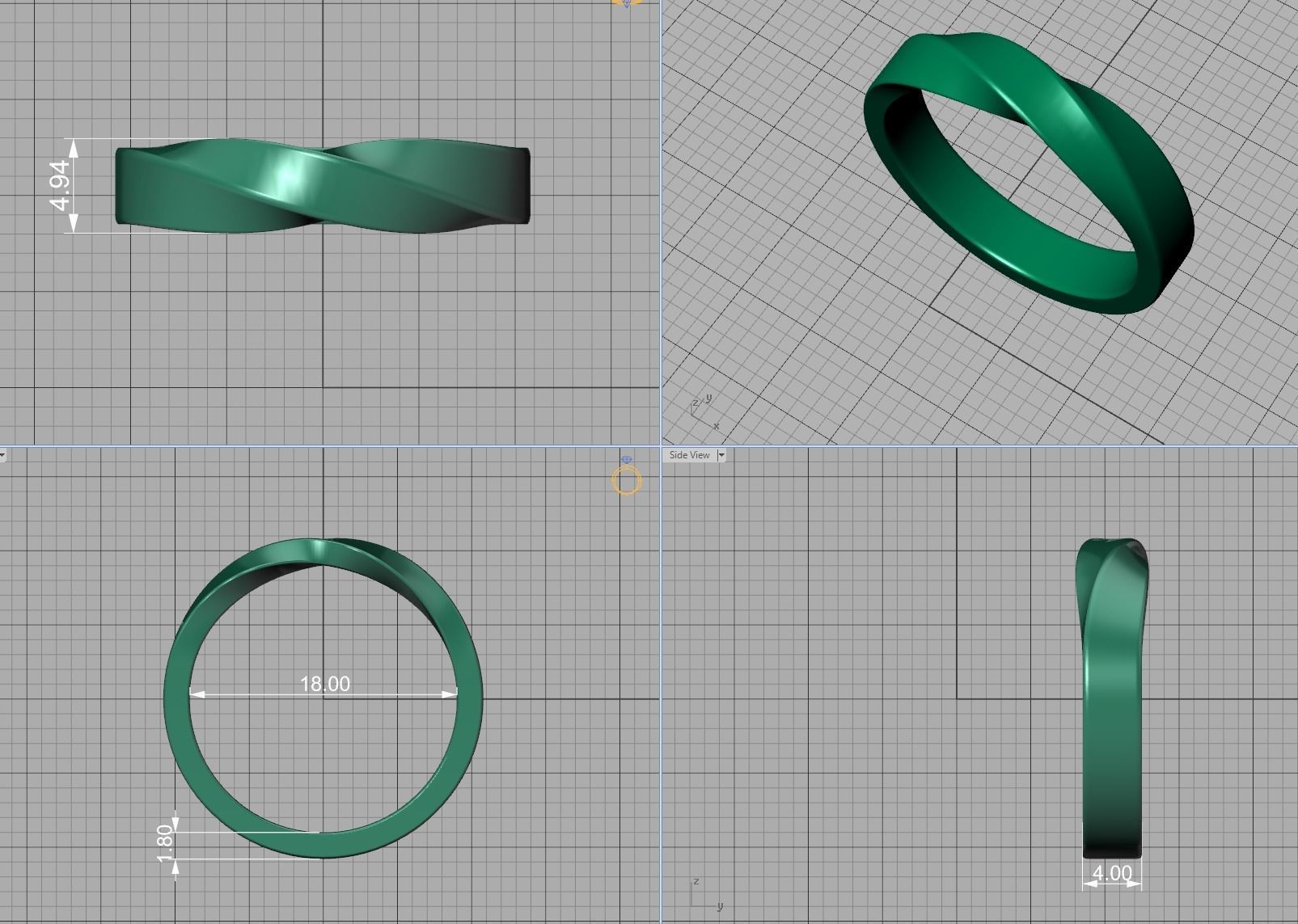Select the 4.00 width dimension label
This screenshot has width=1298, height=924.
[x=1112, y=873]
